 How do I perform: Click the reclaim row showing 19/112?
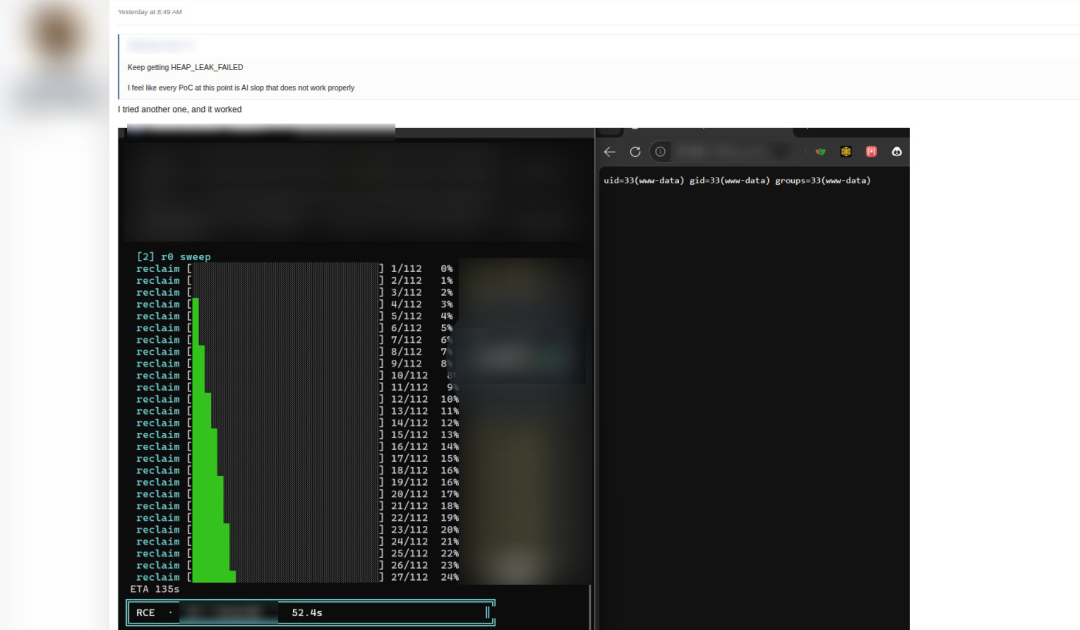point(297,482)
